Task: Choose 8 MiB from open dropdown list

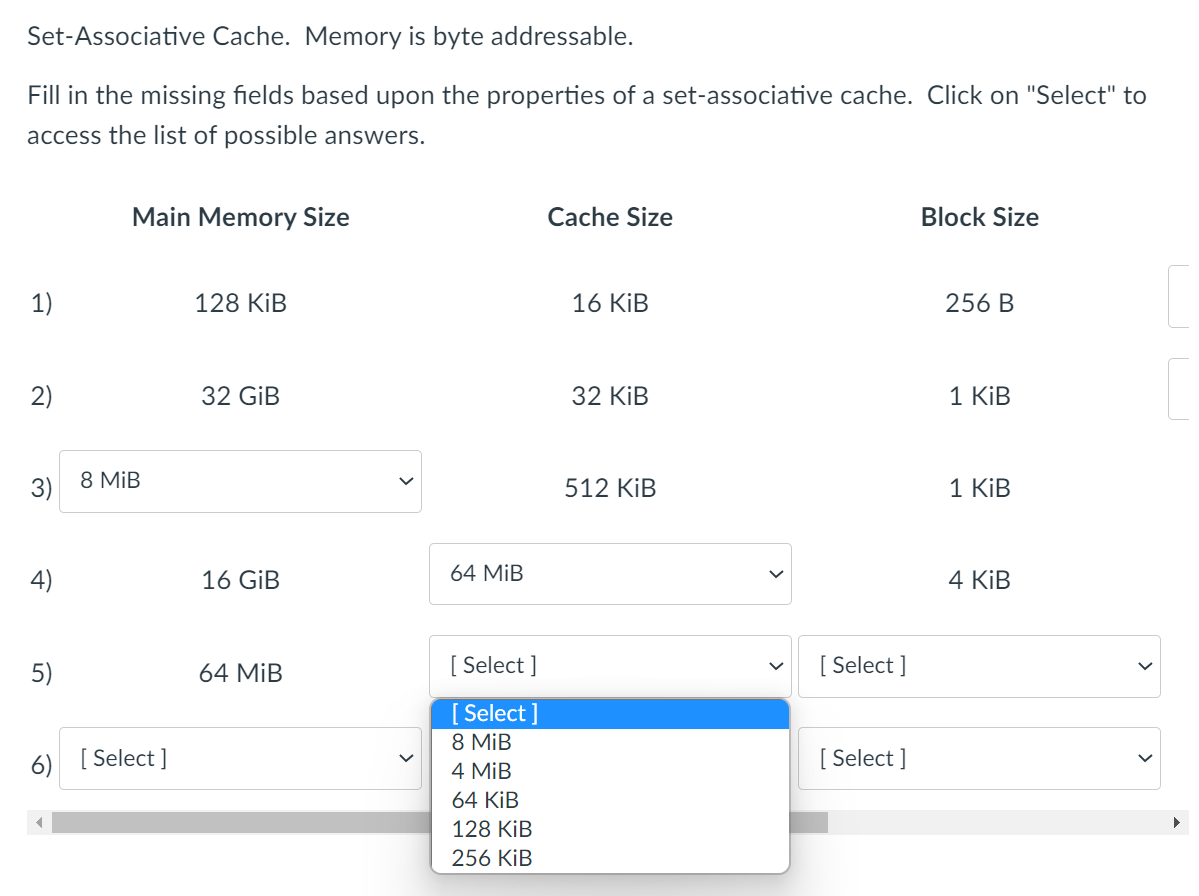Action: pyautogui.click(x=609, y=742)
